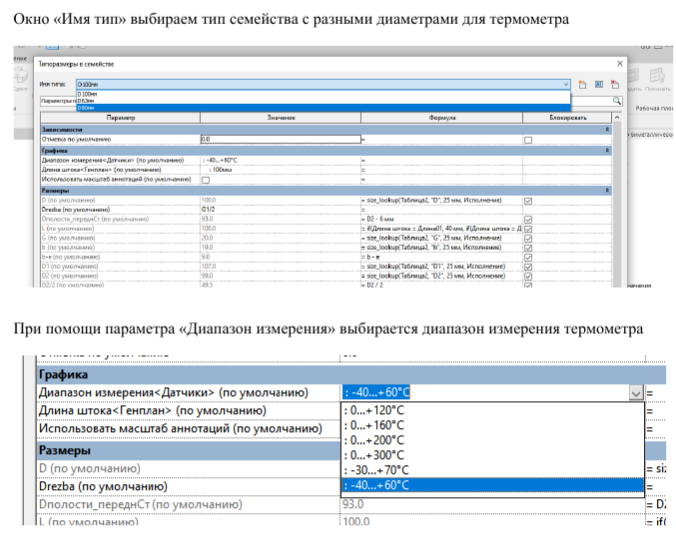Viewport: 676px width, 534px height.
Task: Select the «0...+300°C» range option
Action: tap(493, 456)
